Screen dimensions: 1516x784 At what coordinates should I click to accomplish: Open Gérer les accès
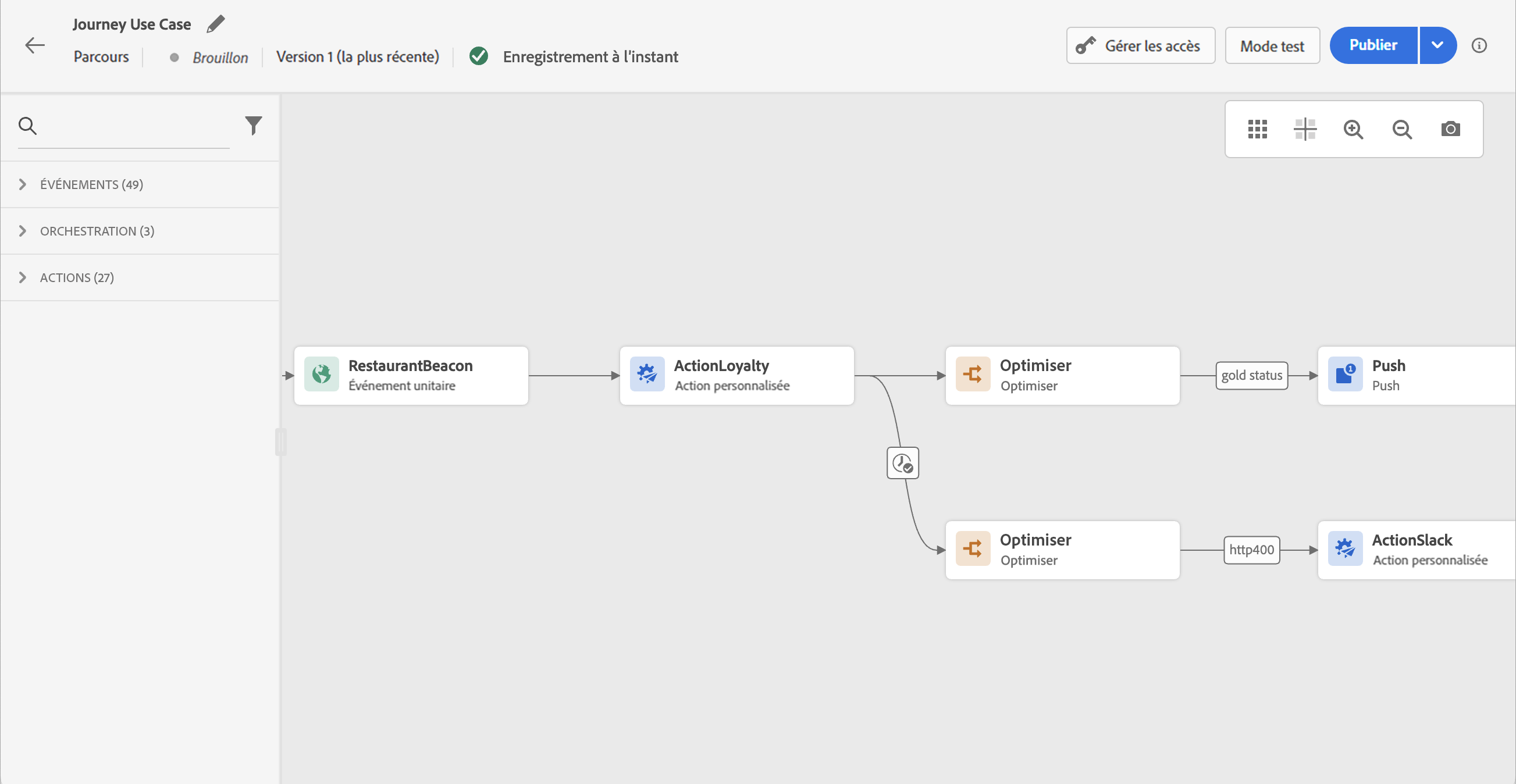[x=1140, y=45]
